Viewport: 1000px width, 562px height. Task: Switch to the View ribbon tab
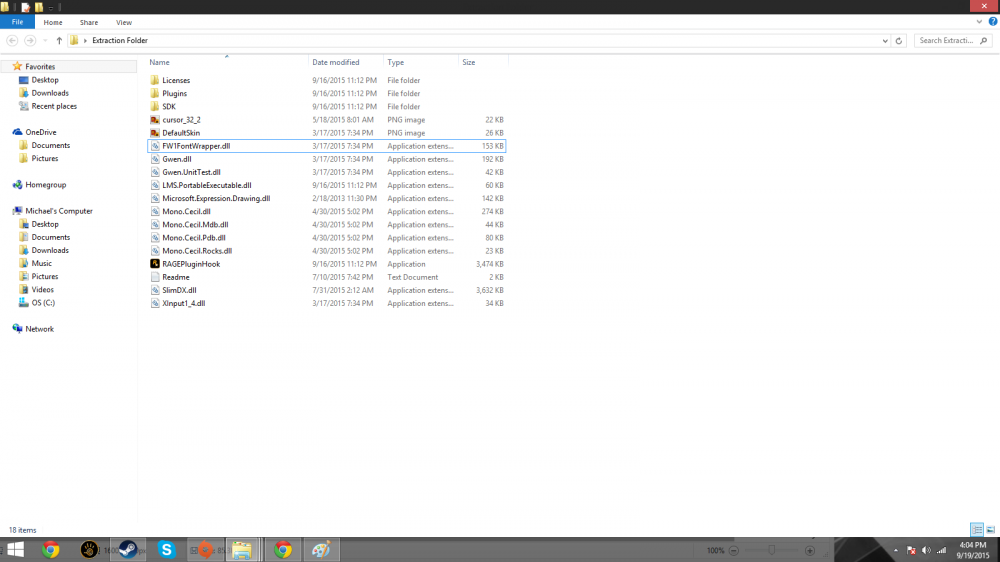pyautogui.click(x=124, y=22)
